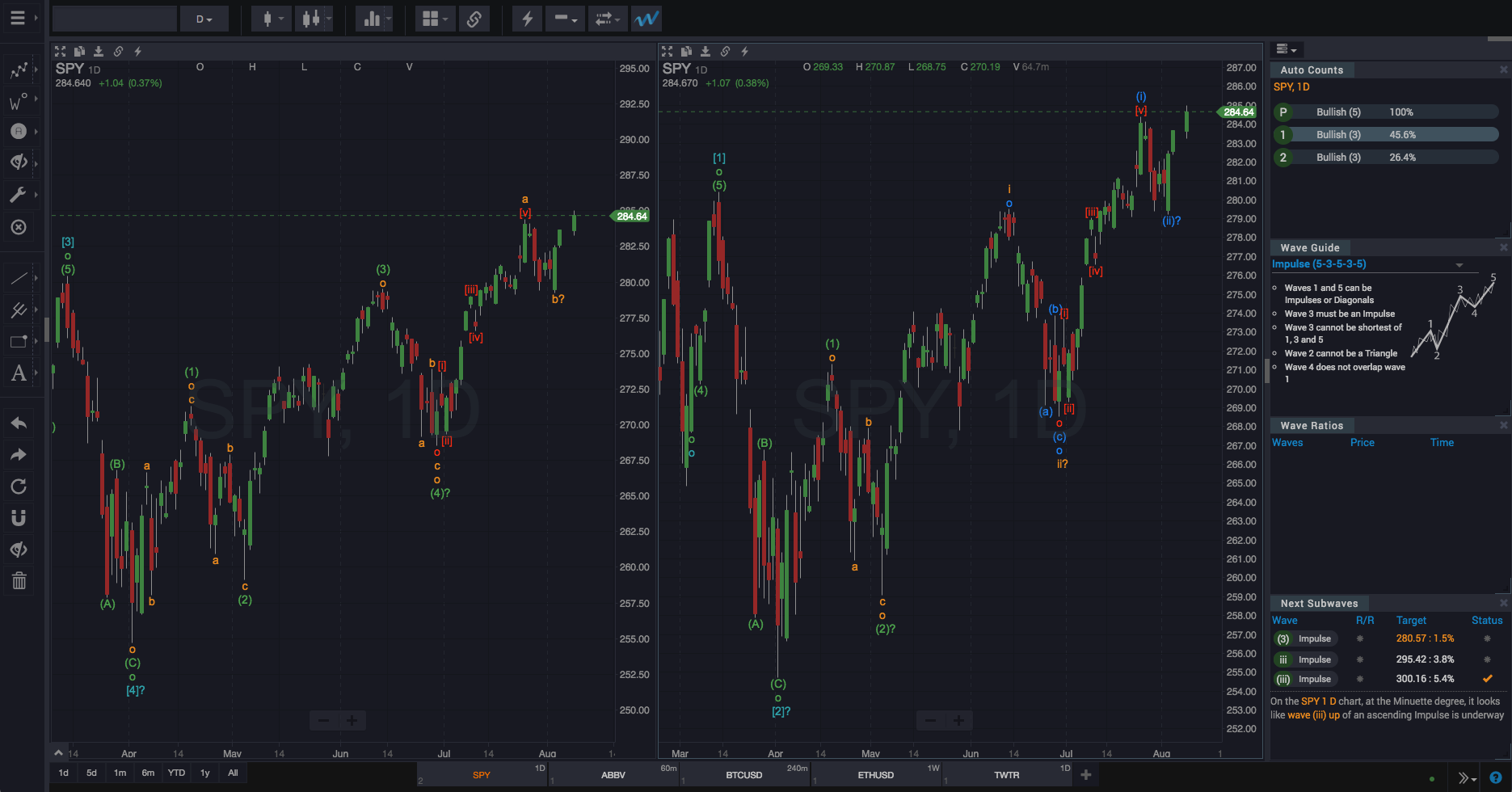Click copy icon on left SPY chart
This screenshot has width=1512, height=792.
[x=79, y=51]
